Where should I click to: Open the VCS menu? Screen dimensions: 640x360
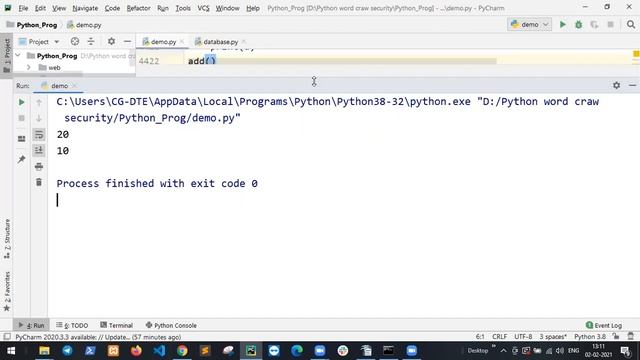tap(203, 8)
